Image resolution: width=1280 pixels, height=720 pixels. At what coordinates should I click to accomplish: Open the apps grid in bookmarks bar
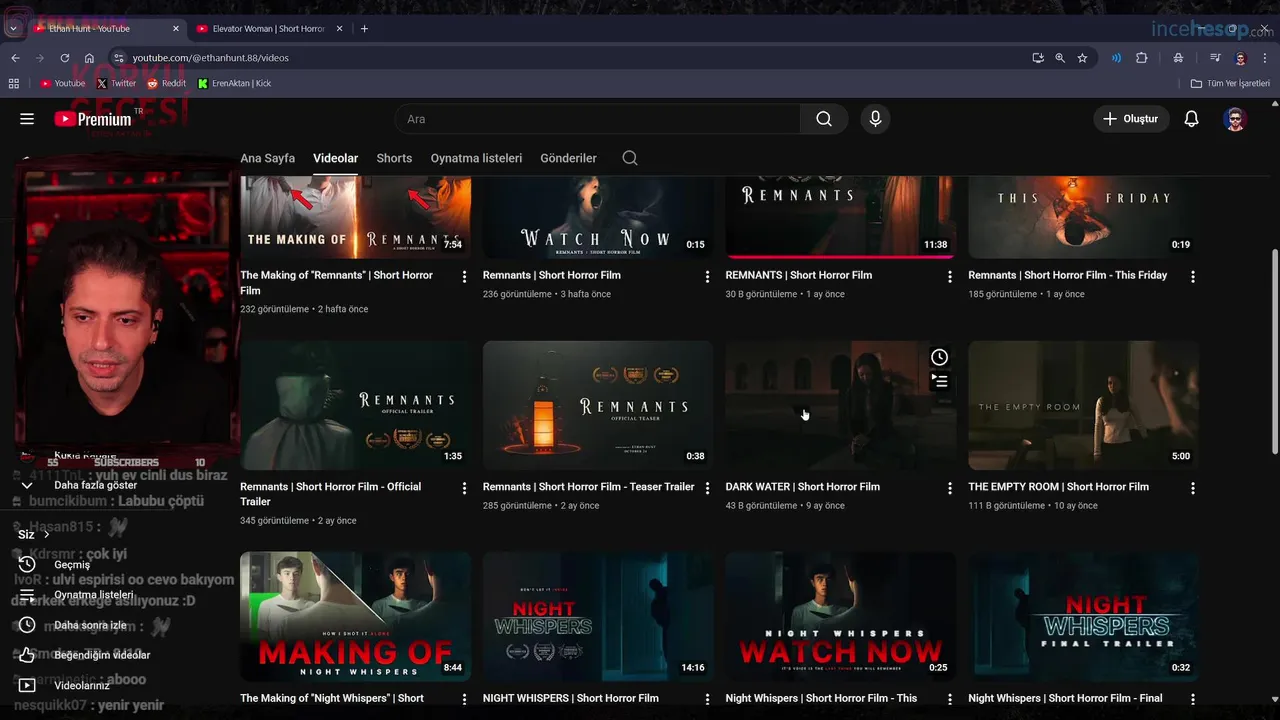coord(14,84)
